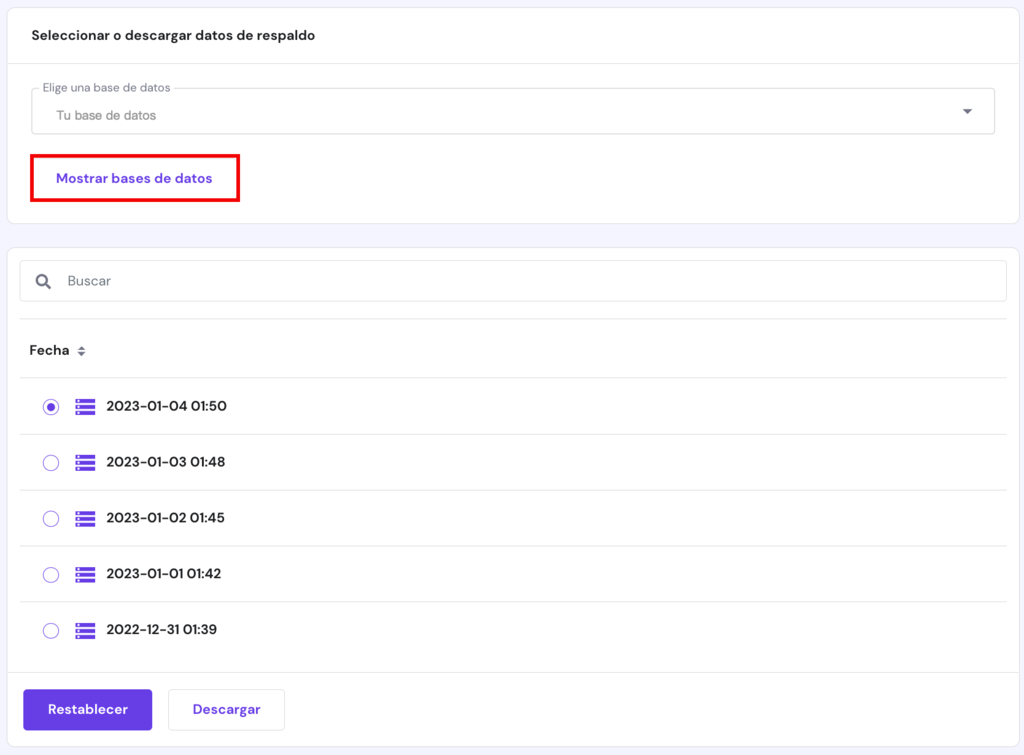Image resolution: width=1024 pixels, height=755 pixels.
Task: Click the database icon next to 2023-01-01 01:42
Action: [84, 574]
